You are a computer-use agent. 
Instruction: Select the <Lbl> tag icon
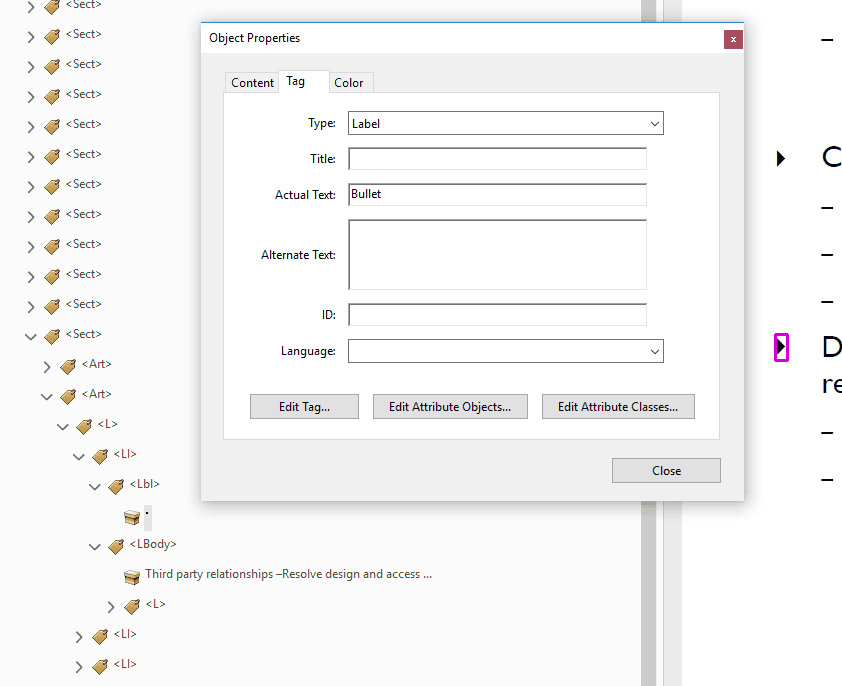[x=117, y=485]
